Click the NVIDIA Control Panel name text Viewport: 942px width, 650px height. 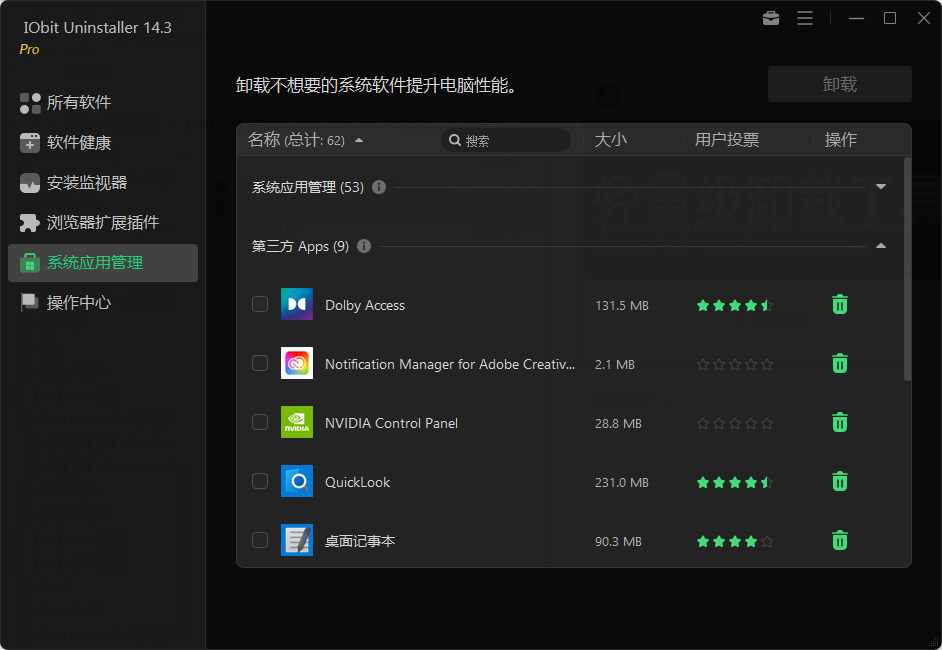coord(391,423)
